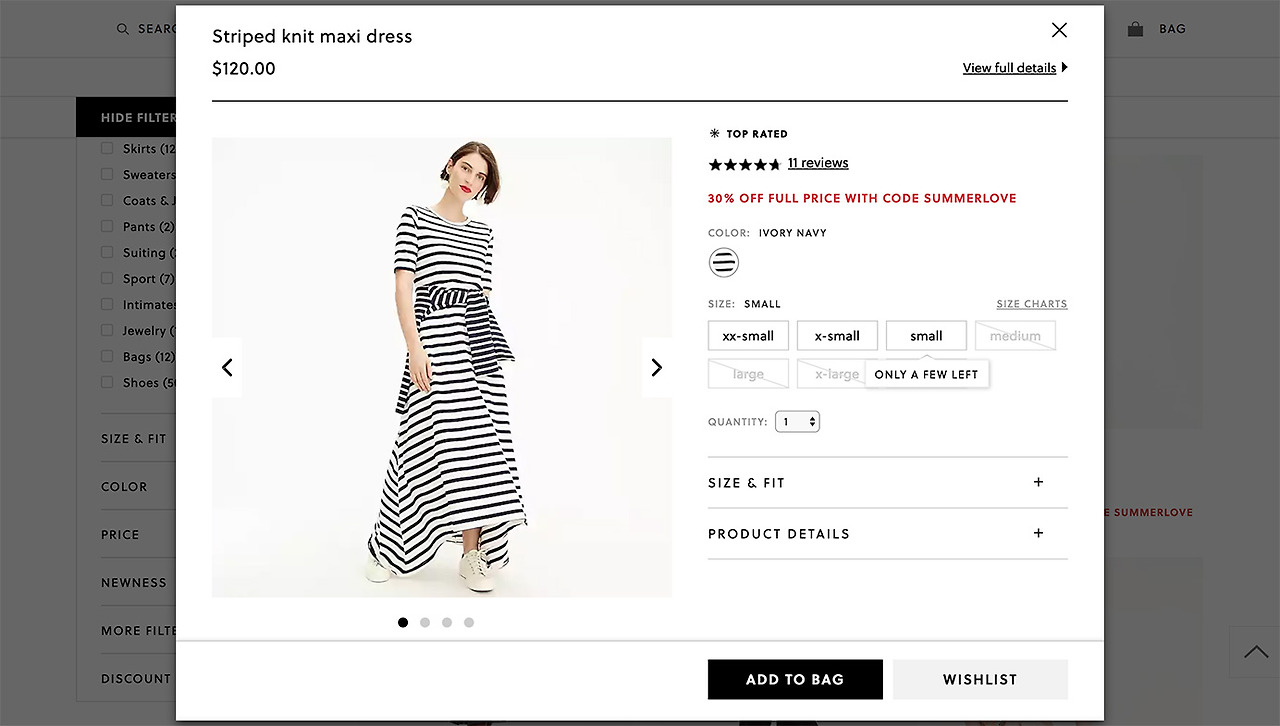Select the xx-small size option
This screenshot has height=726, width=1280.
coord(748,336)
